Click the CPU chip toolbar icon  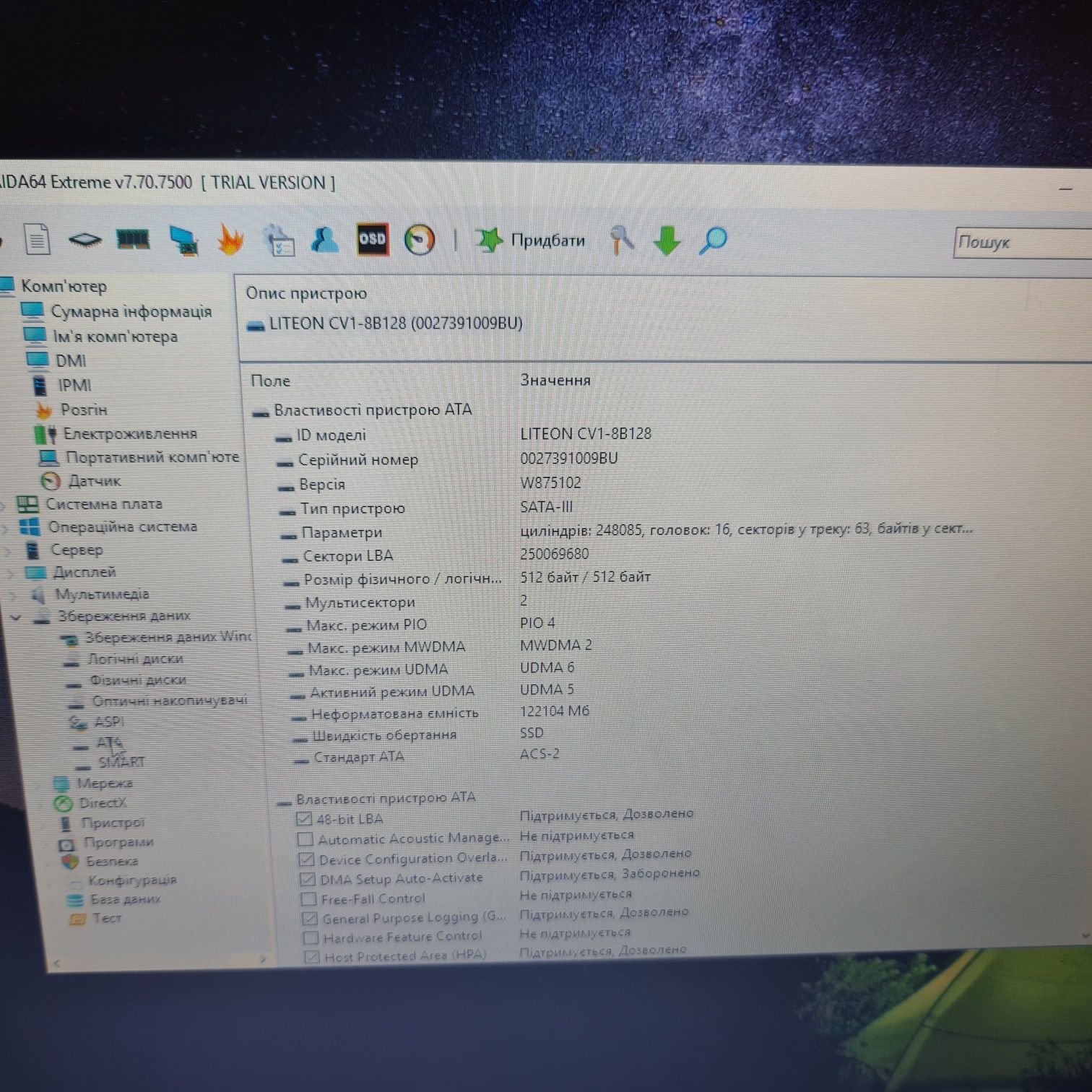(x=84, y=240)
